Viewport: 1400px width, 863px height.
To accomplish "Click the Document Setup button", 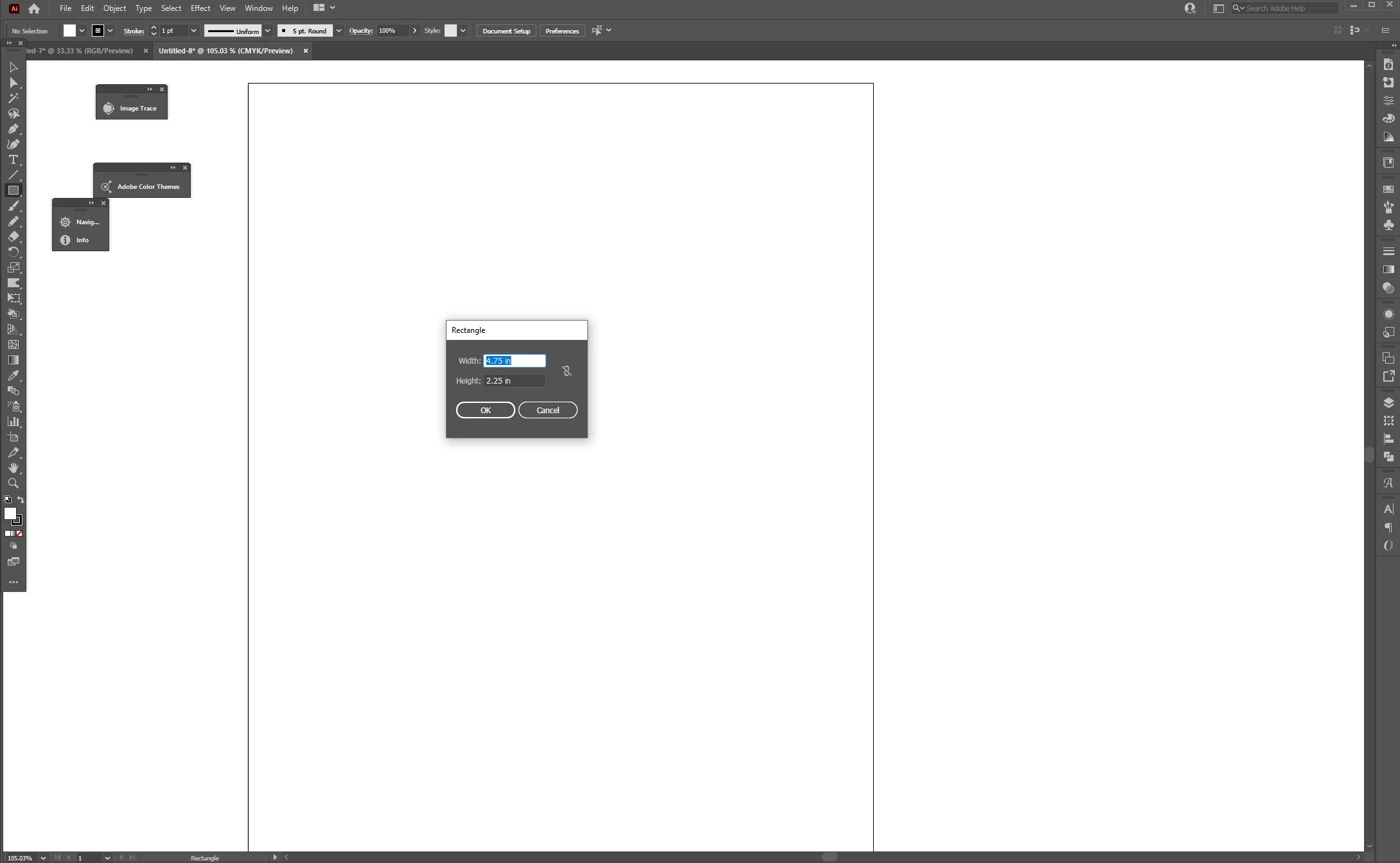I will [x=506, y=31].
